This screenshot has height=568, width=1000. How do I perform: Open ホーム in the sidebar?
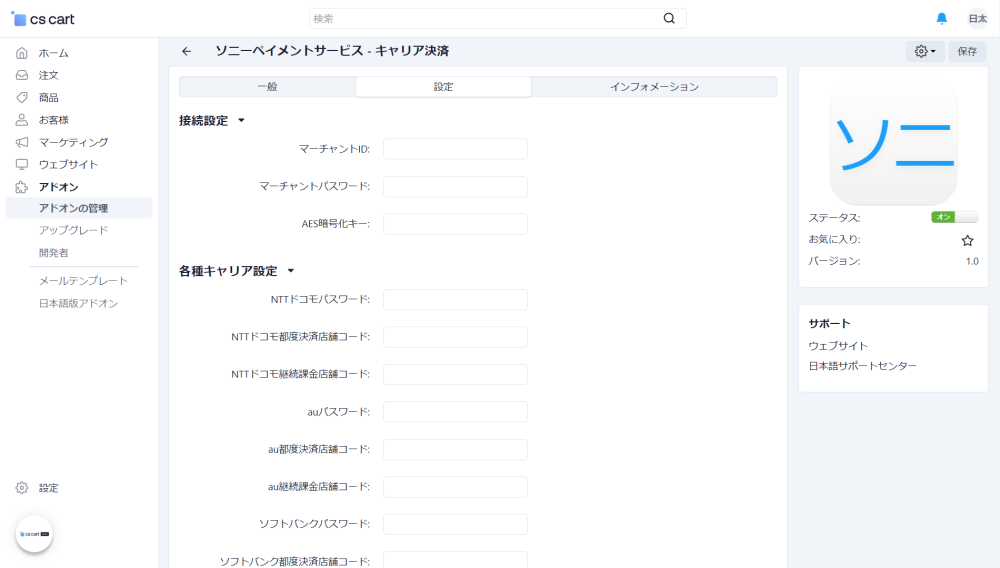pyautogui.click(x=54, y=53)
